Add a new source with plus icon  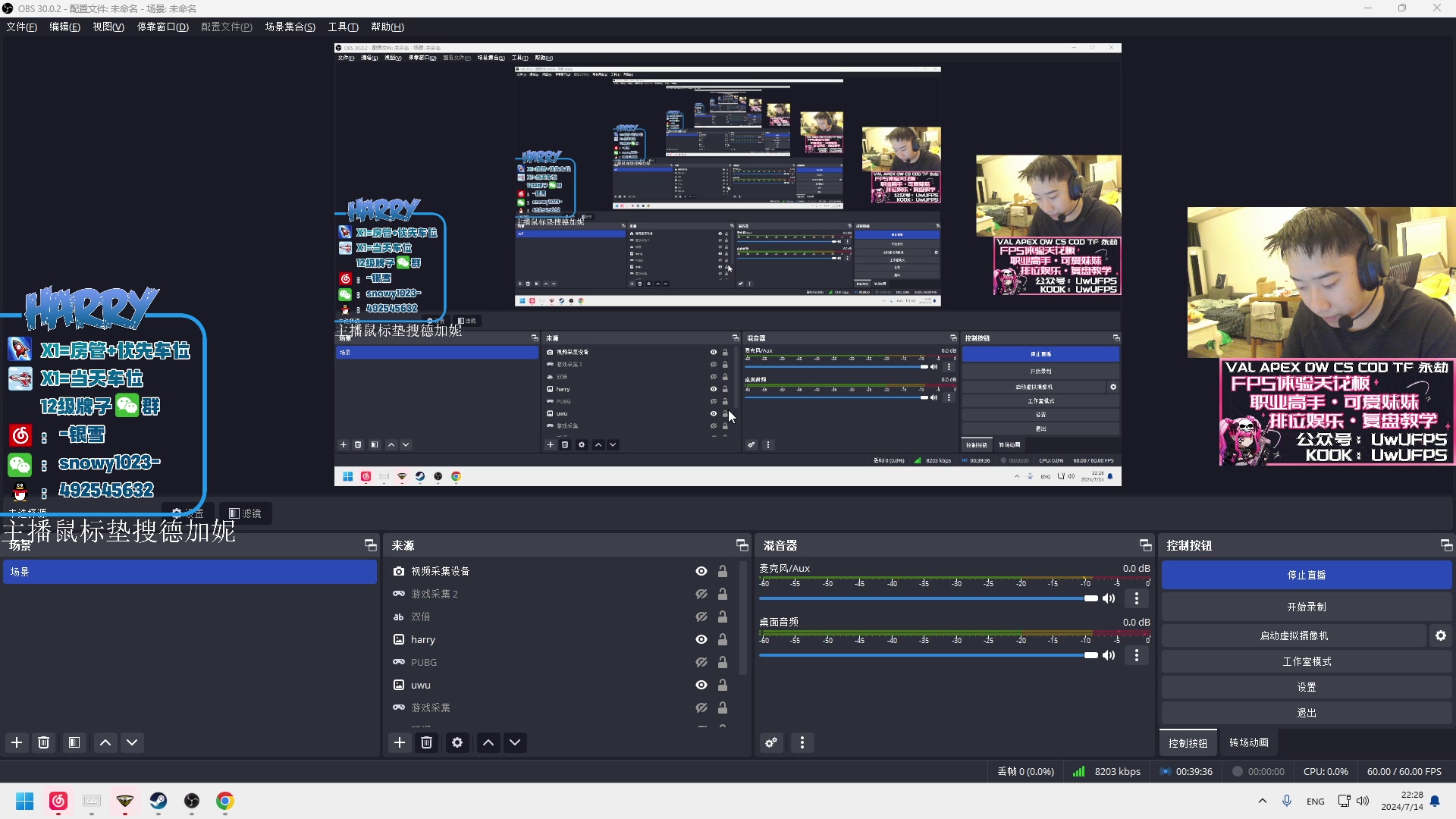(400, 742)
